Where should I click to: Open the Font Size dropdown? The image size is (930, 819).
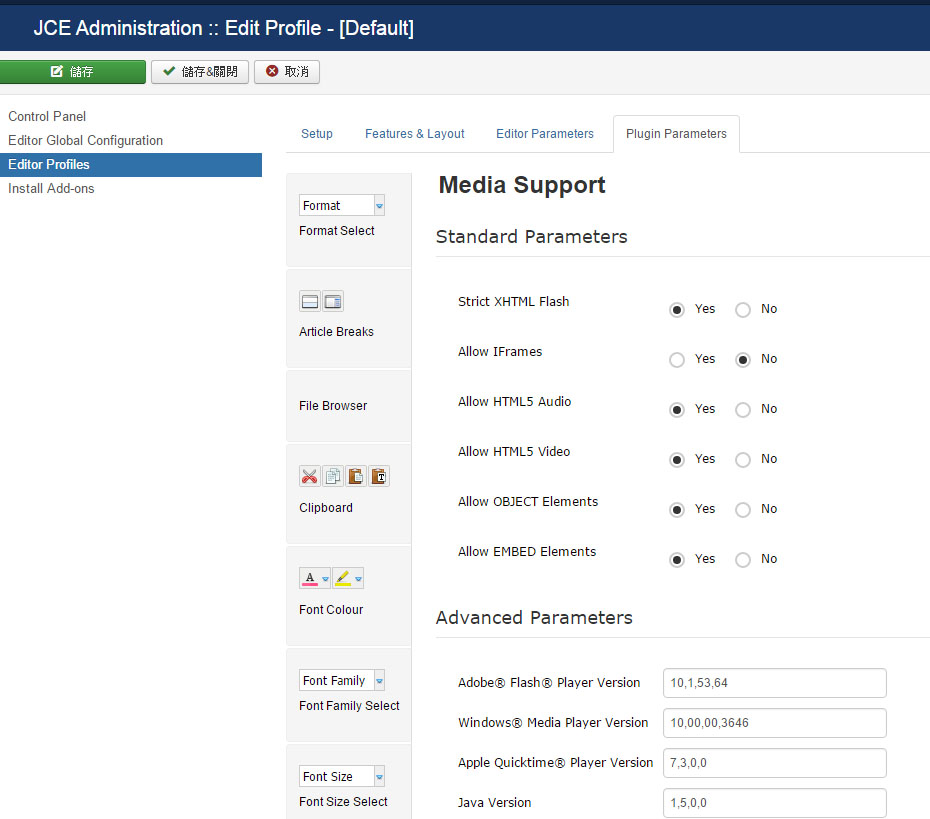[342, 776]
